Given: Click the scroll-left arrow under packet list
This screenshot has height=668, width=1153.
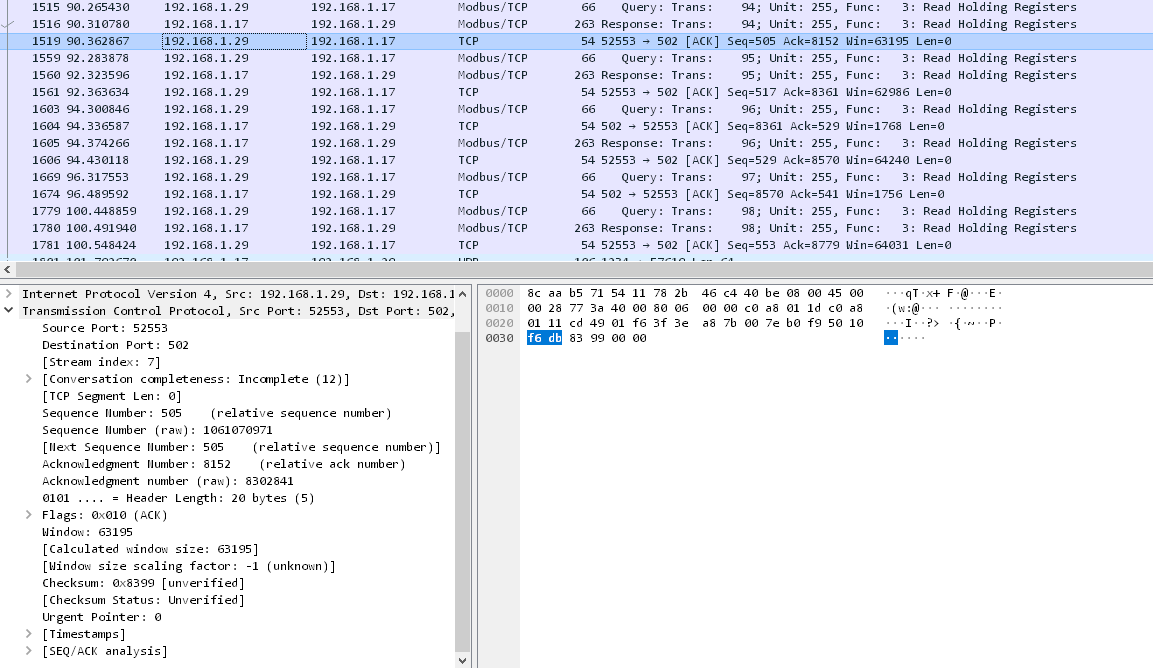Looking at the screenshot, I should pos(8,270).
